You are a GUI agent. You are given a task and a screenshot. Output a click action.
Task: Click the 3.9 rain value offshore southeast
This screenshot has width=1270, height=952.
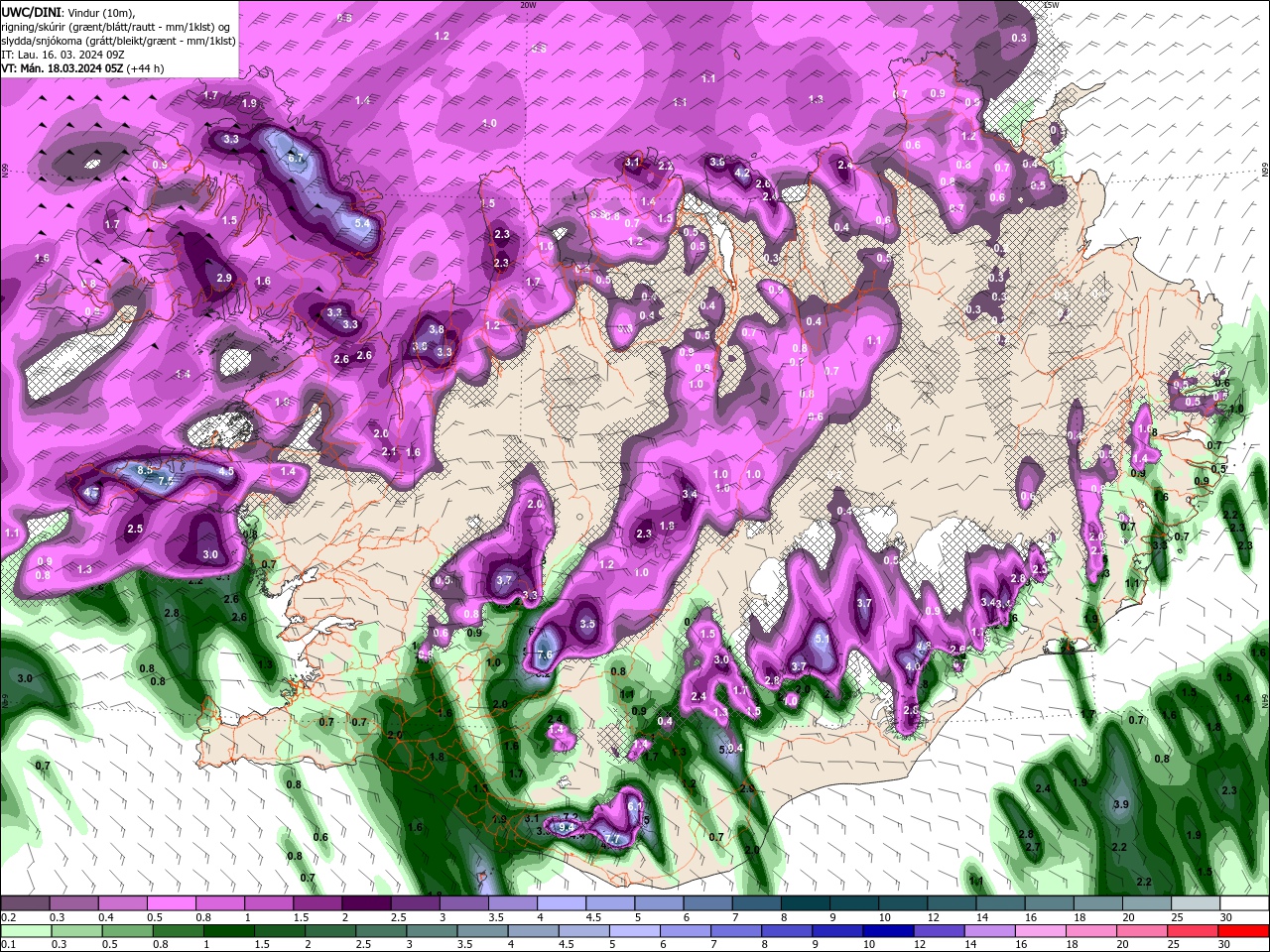[1122, 804]
